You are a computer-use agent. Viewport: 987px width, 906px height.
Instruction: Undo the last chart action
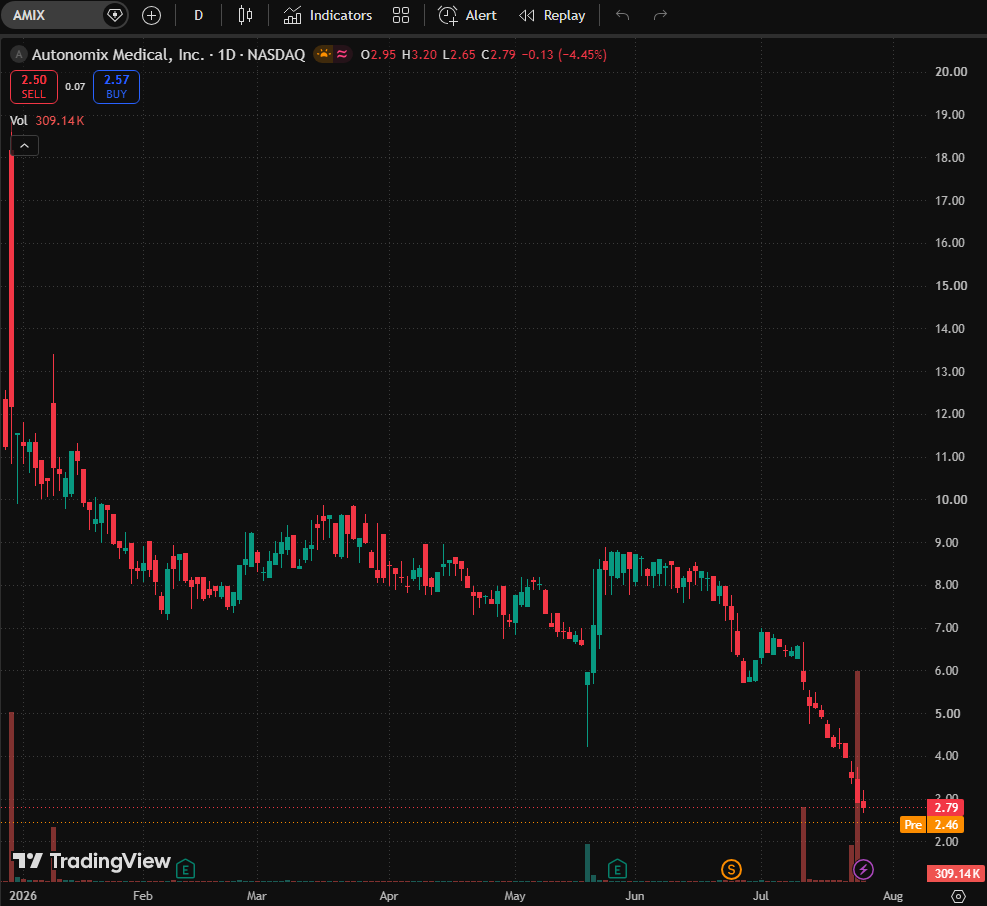[623, 15]
